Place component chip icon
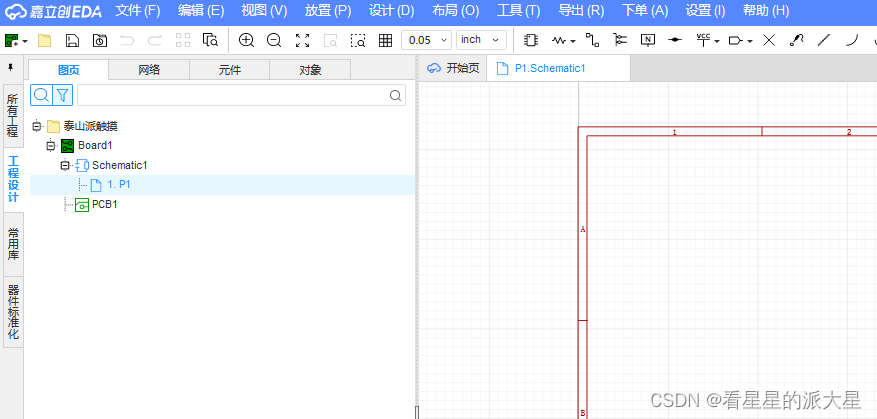 [x=530, y=40]
